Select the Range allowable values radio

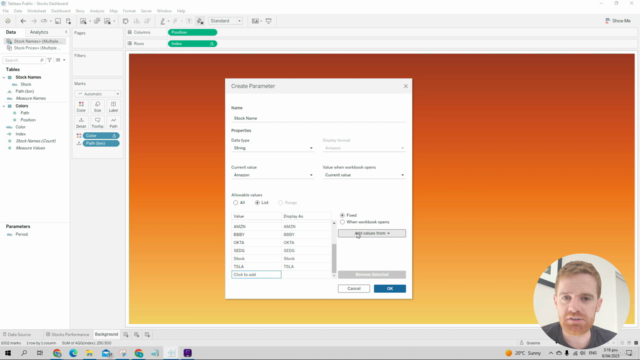280,202
